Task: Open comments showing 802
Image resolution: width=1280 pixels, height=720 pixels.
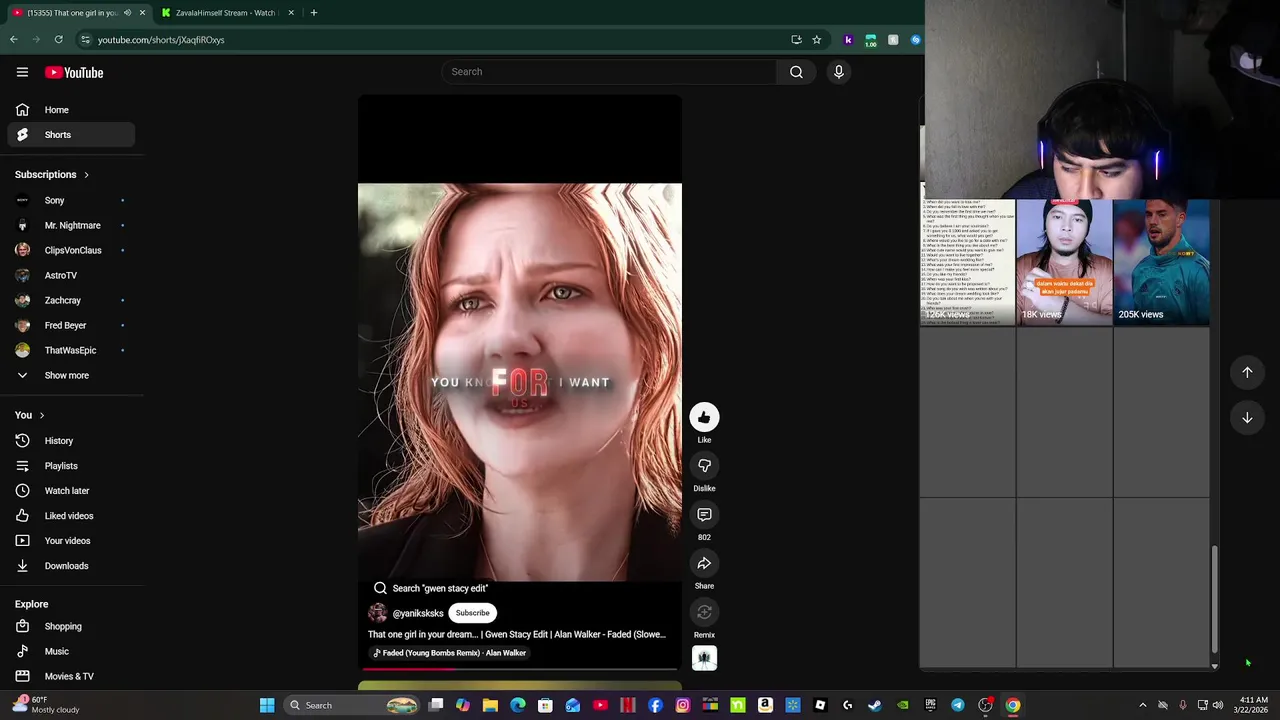Action: [704, 515]
